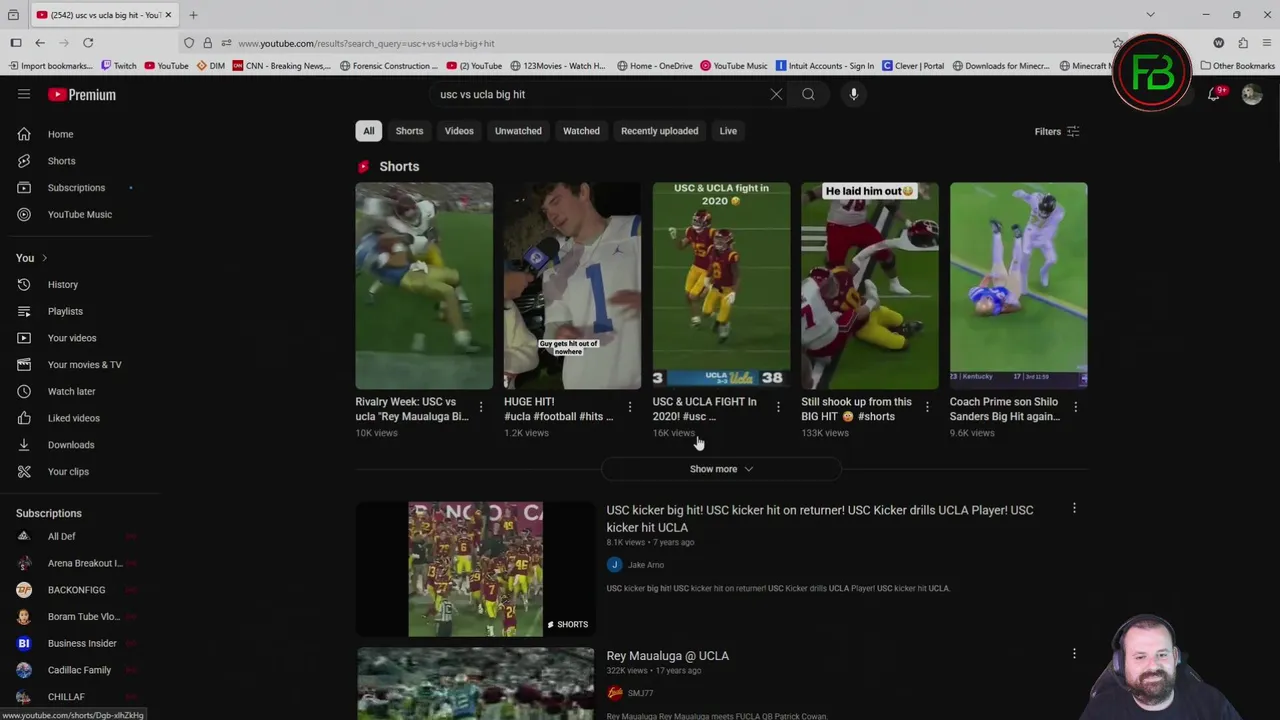Open the YouTube hamburger guide menu
This screenshot has width=1280, height=720.
coord(24,94)
